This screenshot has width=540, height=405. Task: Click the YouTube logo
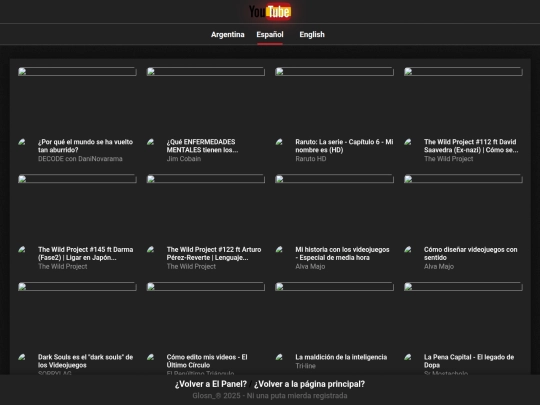pyautogui.click(x=270, y=12)
